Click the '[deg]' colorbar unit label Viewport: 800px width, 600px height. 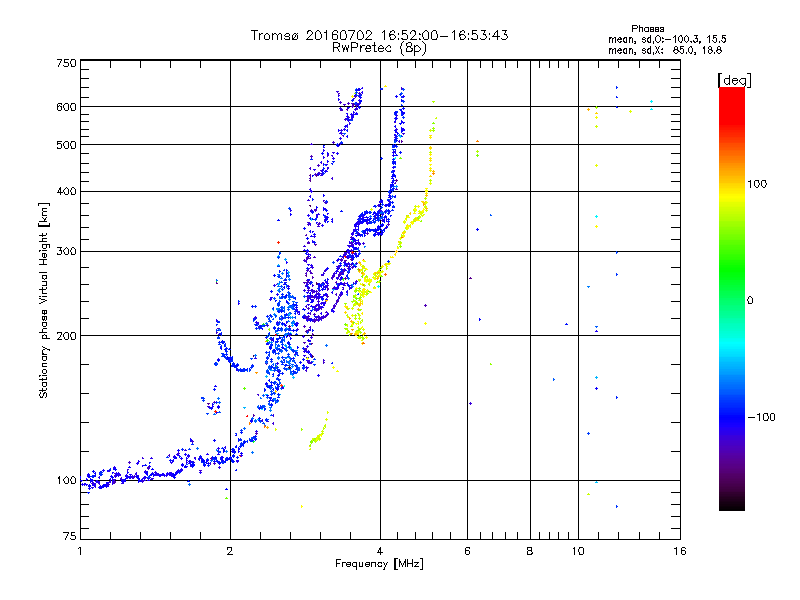[734, 80]
